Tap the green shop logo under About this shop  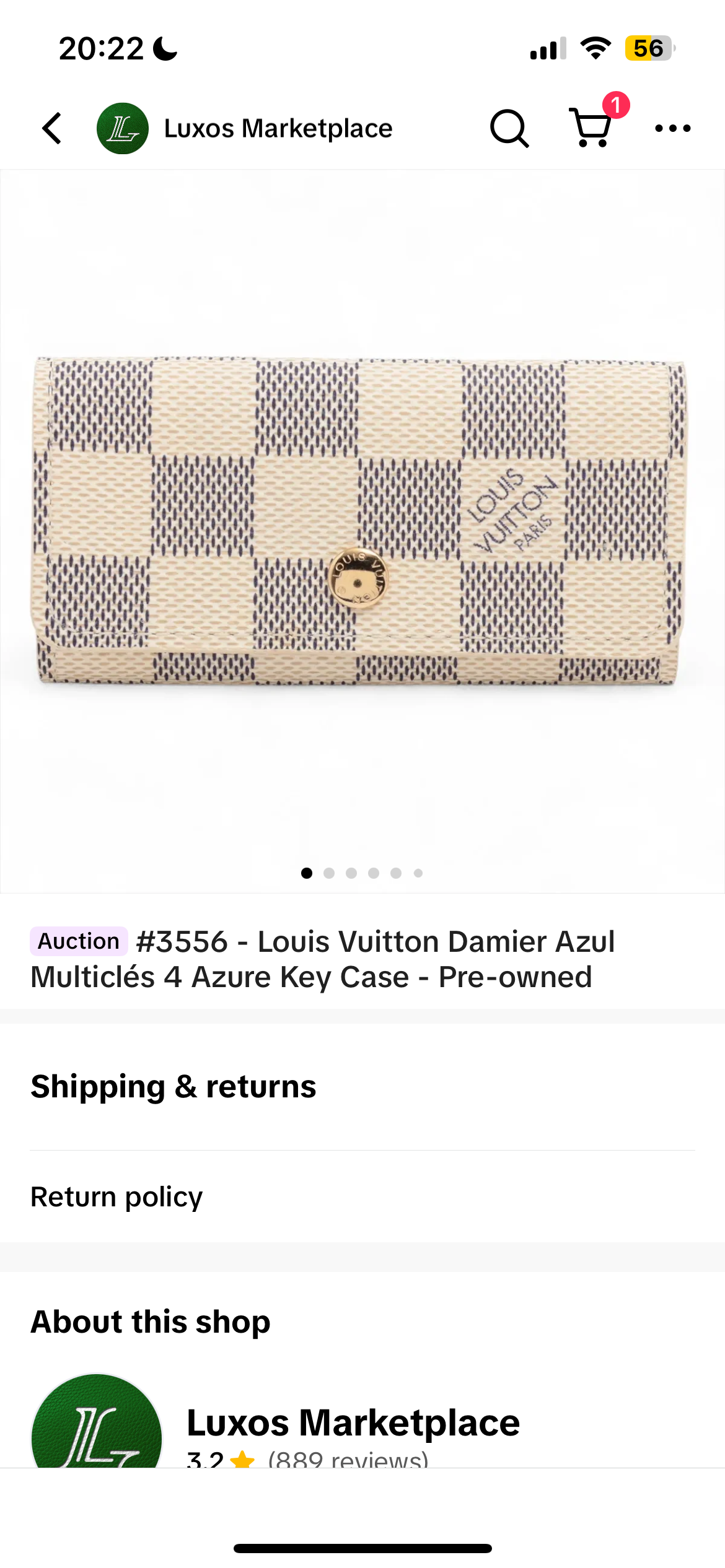[97, 1421]
